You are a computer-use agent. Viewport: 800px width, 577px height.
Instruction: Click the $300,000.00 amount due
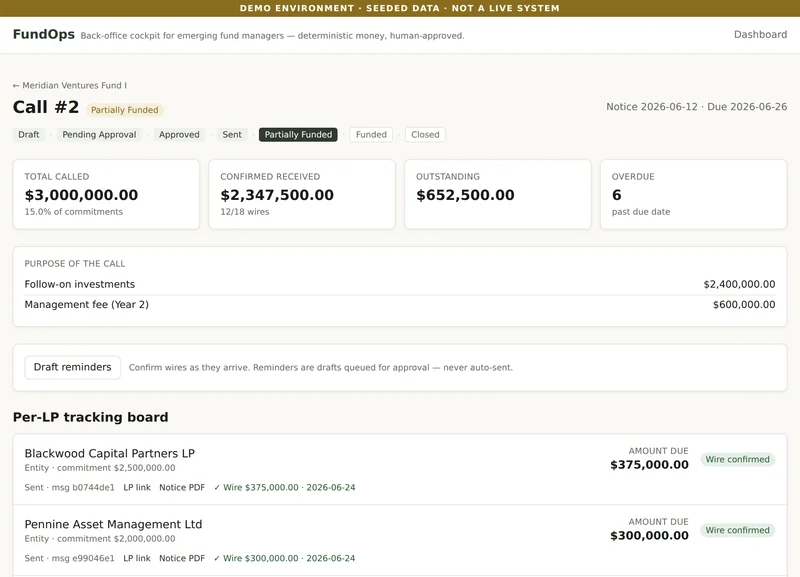point(649,536)
